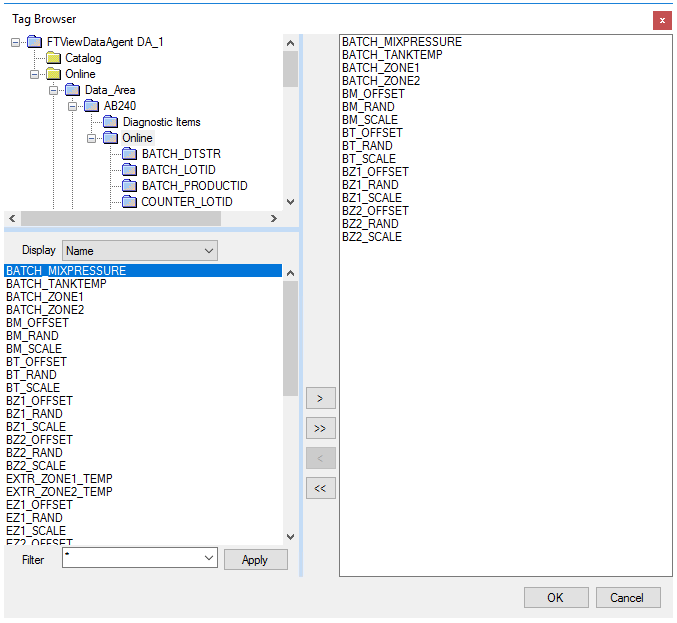The width and height of the screenshot is (677, 623).
Task: Collapse the Online node above Data_Area
Action: [x=35, y=74]
